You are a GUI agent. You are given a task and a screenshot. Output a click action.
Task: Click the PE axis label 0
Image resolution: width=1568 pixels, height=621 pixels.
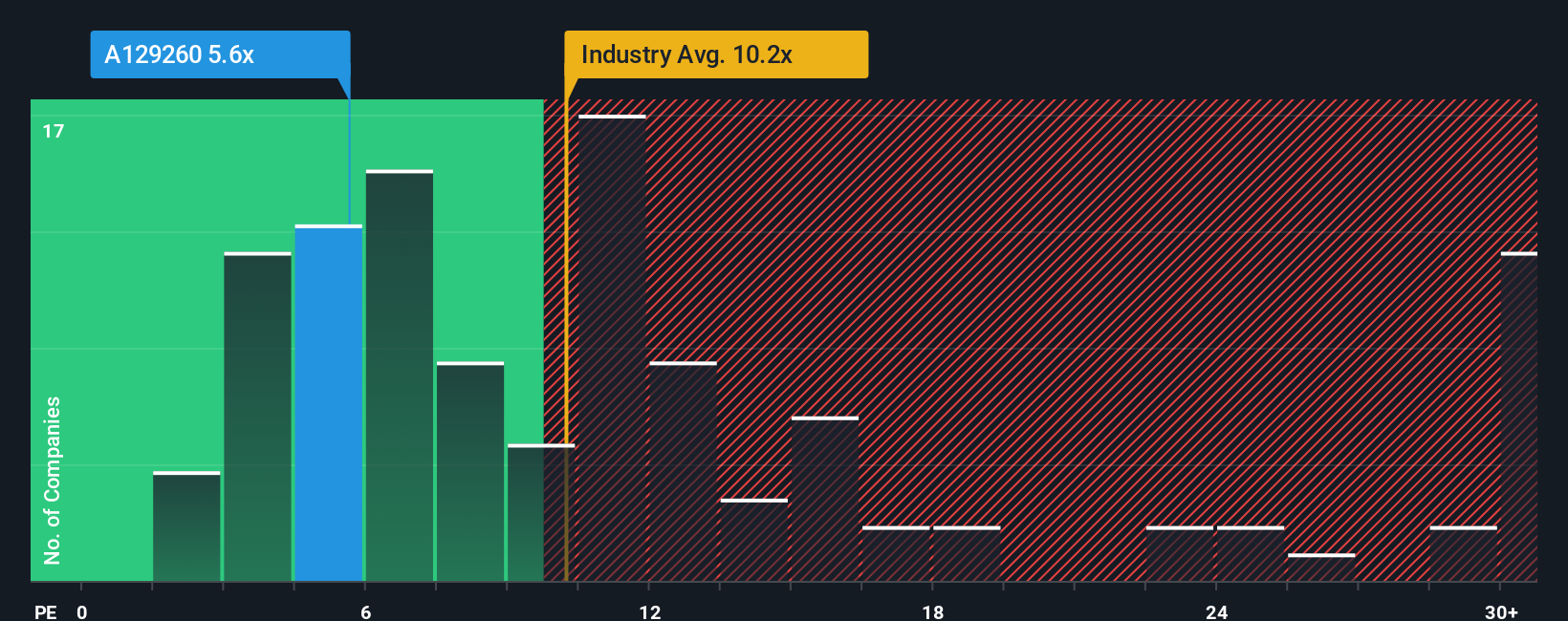(x=82, y=611)
